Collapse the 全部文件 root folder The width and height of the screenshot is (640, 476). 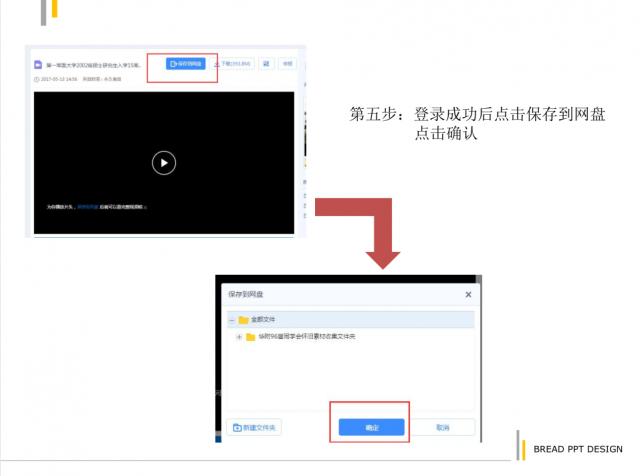coord(232,320)
